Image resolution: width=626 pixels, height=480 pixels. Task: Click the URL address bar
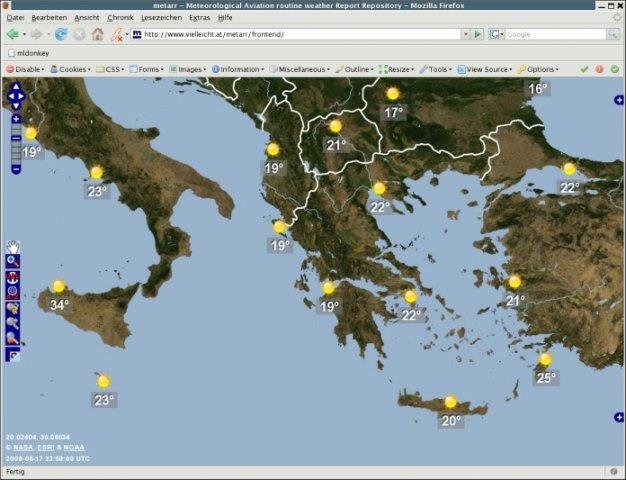coord(300,34)
